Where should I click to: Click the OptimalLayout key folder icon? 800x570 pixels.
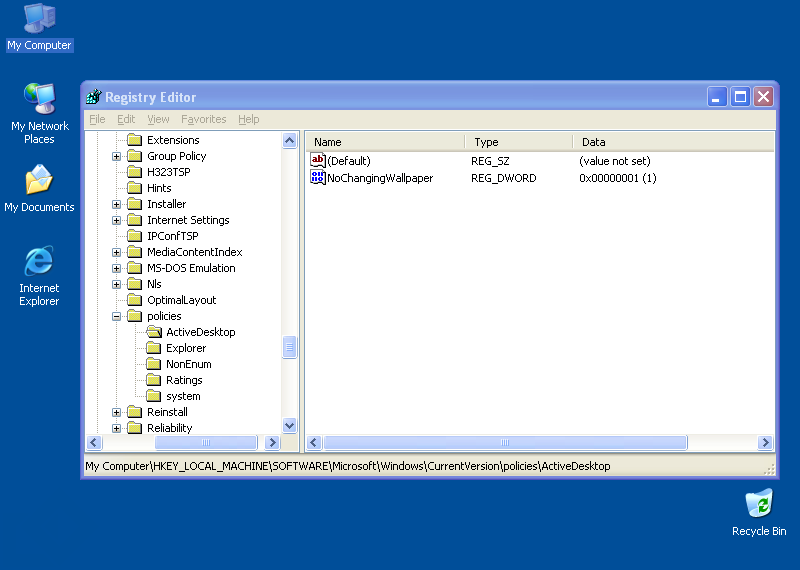[x=135, y=300]
